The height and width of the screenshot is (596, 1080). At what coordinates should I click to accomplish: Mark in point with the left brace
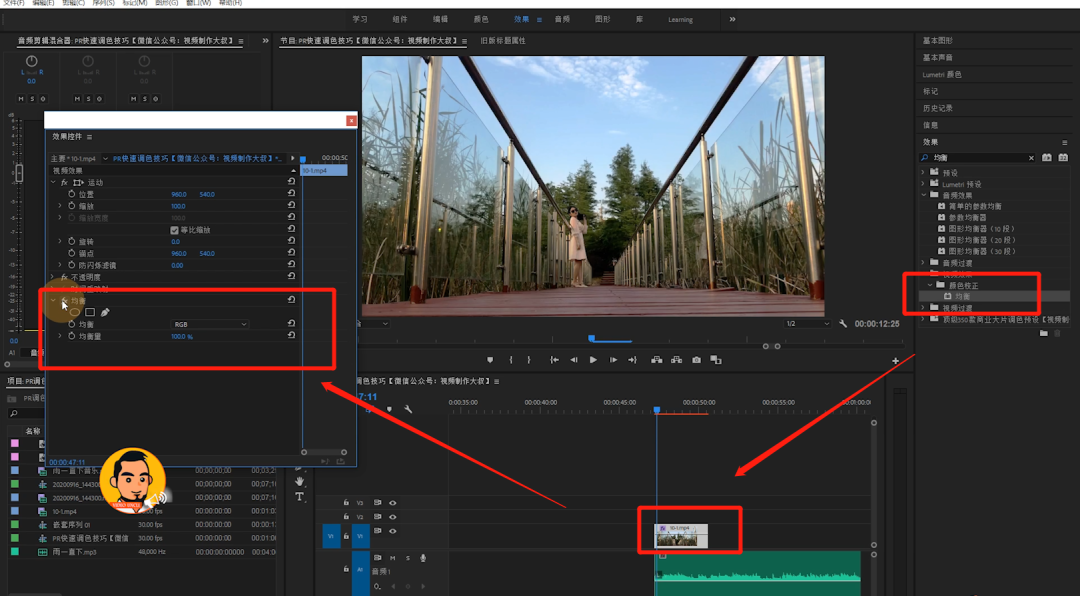click(510, 360)
